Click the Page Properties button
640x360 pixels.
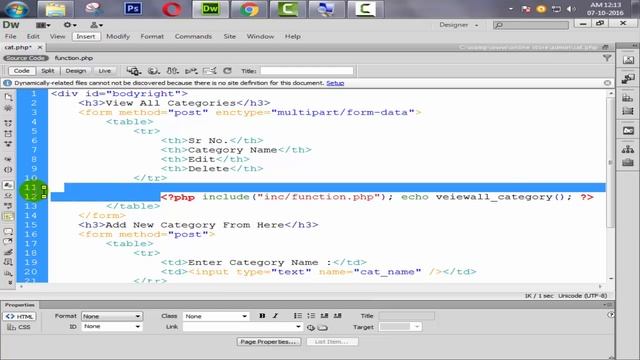(x=268, y=342)
